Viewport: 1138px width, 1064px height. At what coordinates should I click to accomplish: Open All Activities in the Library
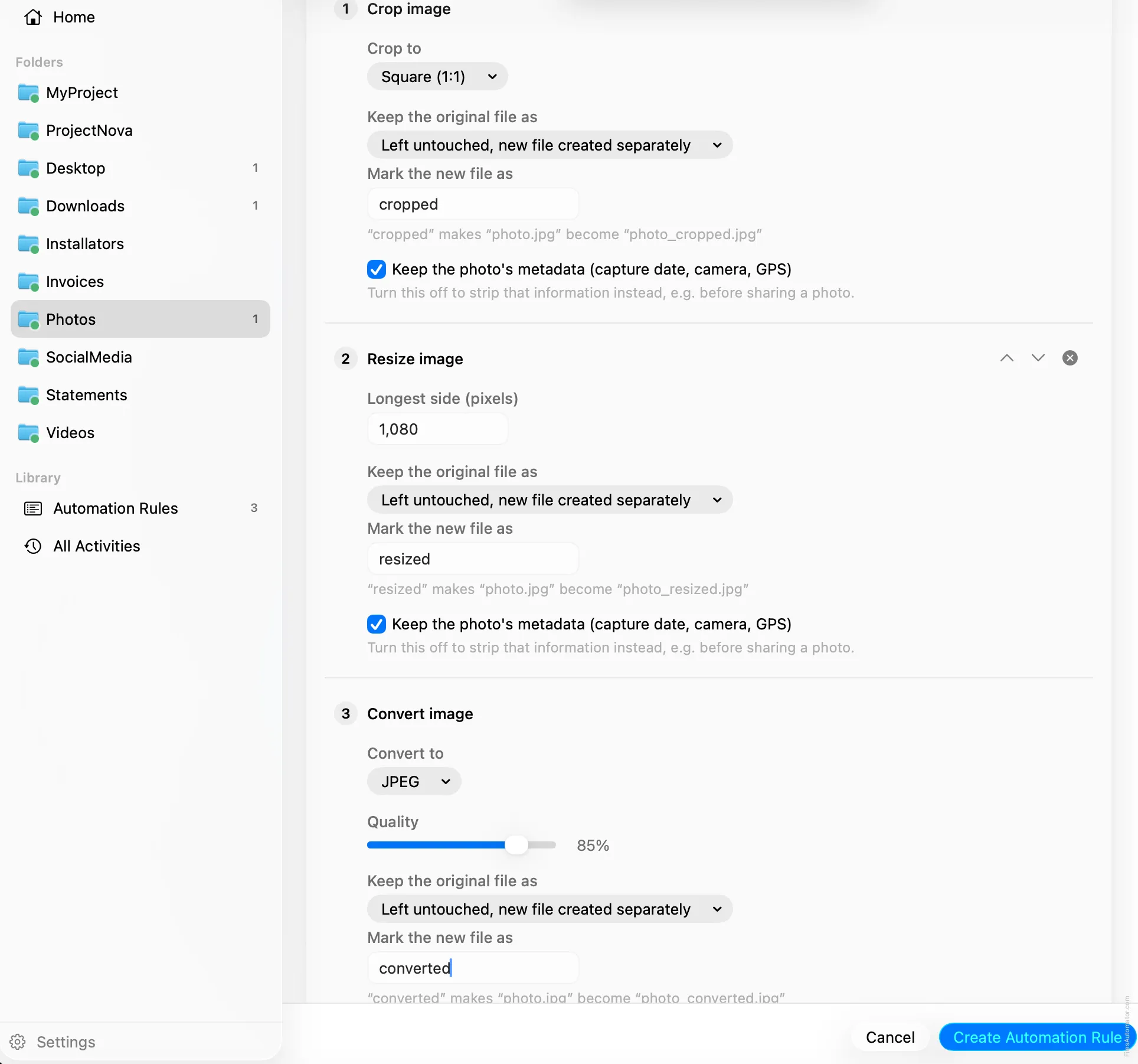pos(140,546)
